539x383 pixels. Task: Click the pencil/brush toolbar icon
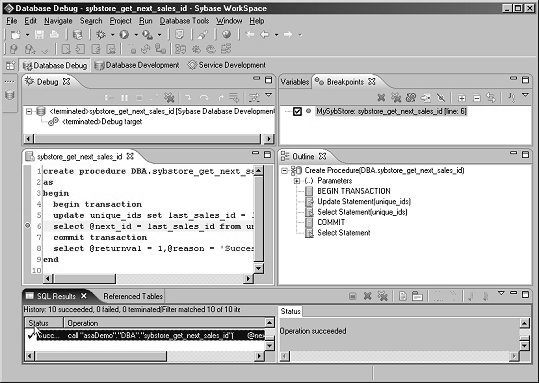(x=202, y=34)
